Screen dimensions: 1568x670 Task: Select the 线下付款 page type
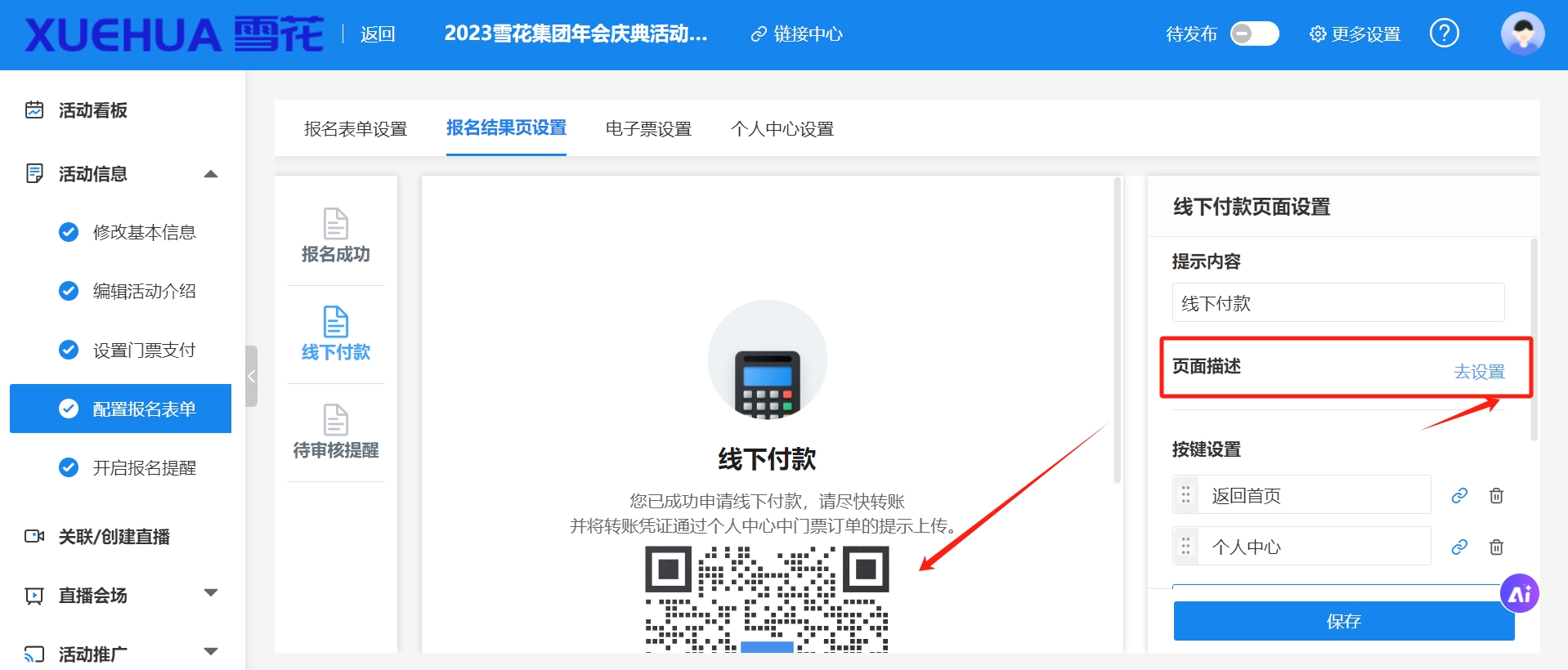click(336, 334)
